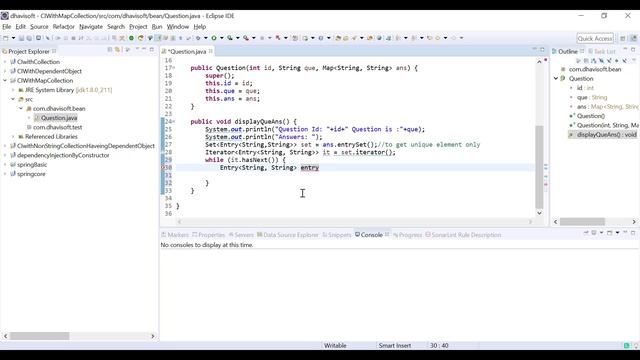Close the Question.java editor tab

point(211,51)
